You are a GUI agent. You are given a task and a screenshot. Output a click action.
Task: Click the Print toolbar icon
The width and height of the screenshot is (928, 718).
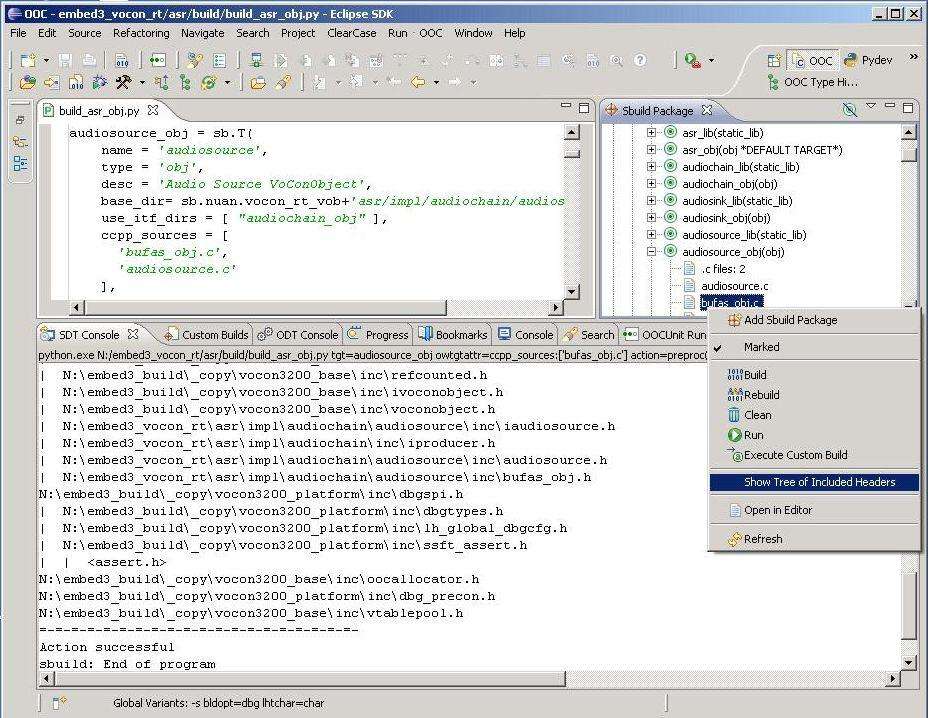tap(89, 60)
